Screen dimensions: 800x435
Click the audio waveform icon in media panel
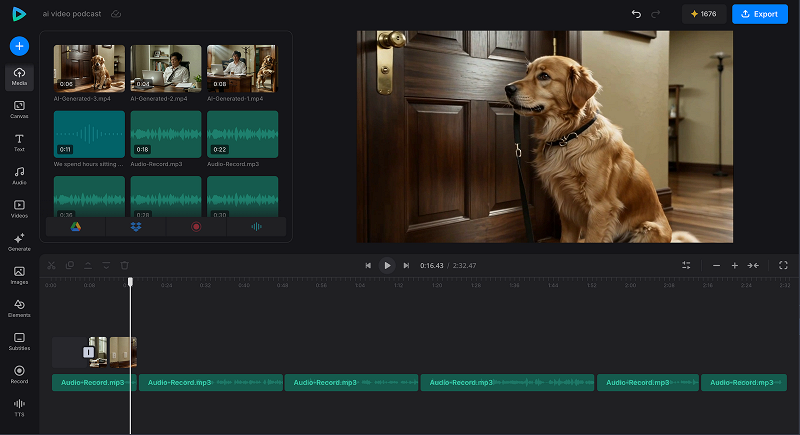256,226
